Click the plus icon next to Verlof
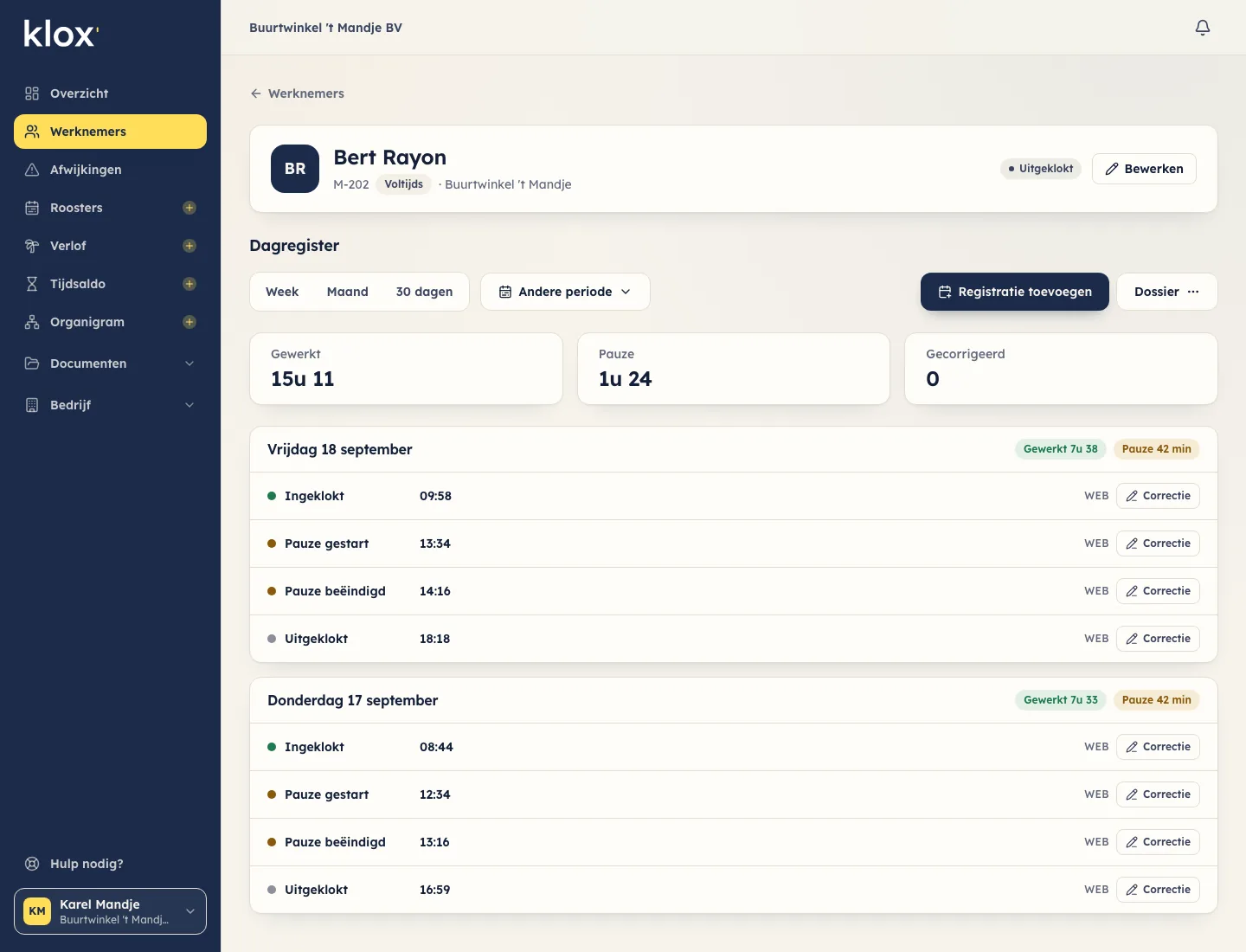The height and width of the screenshot is (952, 1246). (189, 246)
